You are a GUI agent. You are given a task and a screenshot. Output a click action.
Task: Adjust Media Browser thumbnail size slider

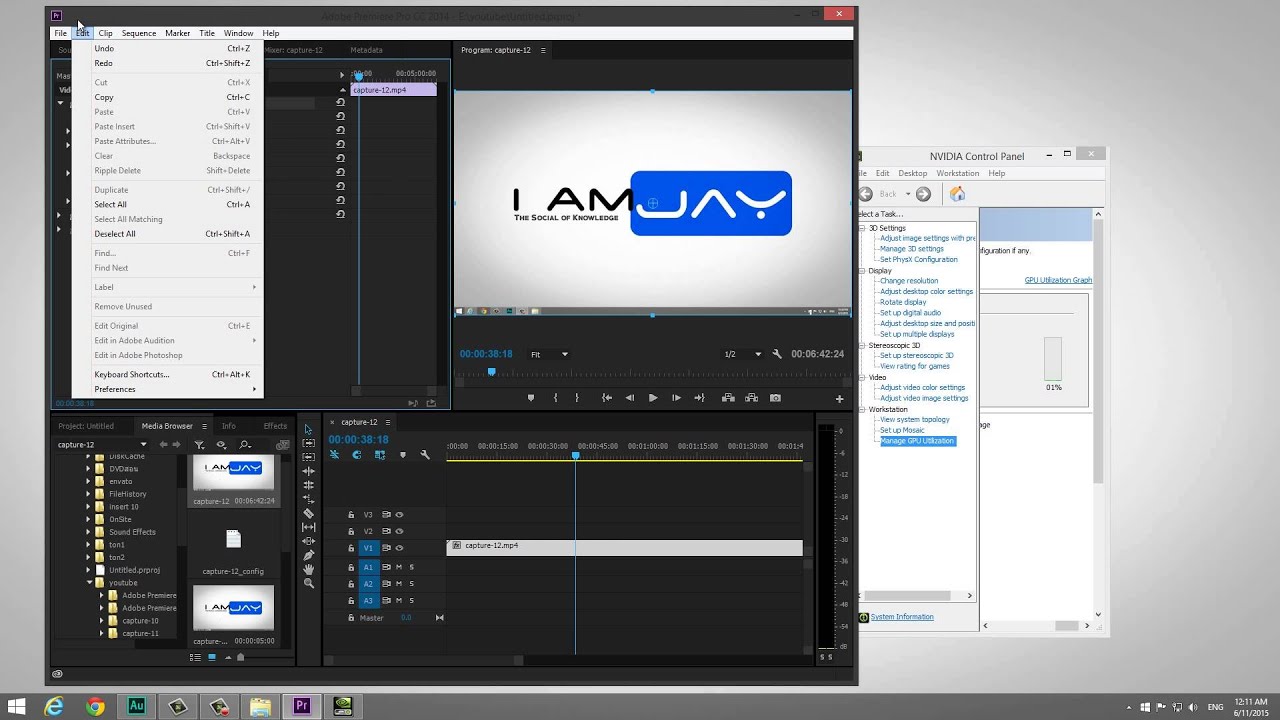click(x=240, y=657)
